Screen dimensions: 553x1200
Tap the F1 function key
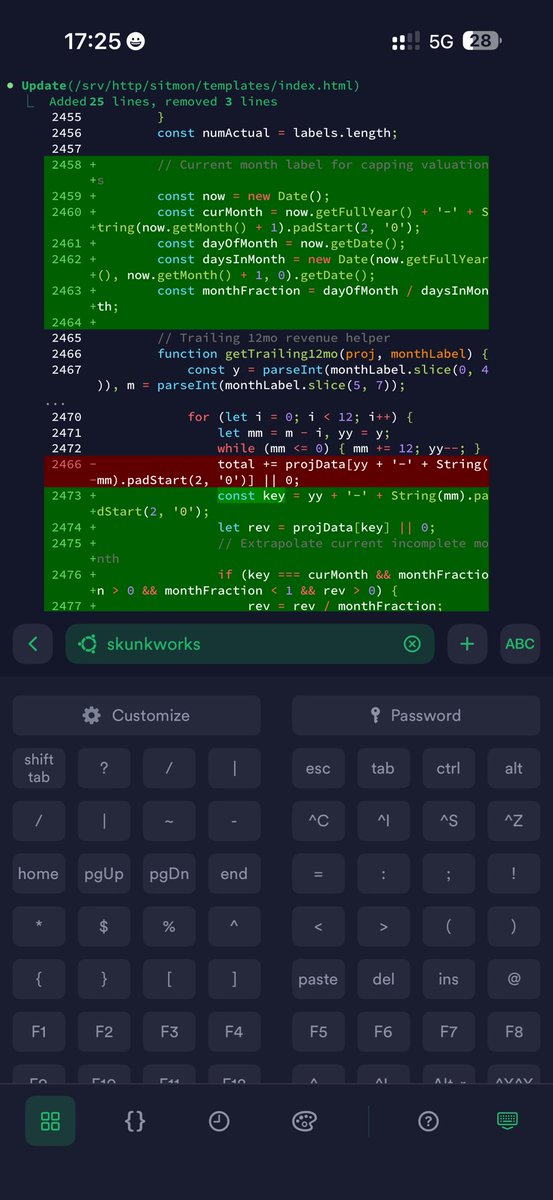39,1032
